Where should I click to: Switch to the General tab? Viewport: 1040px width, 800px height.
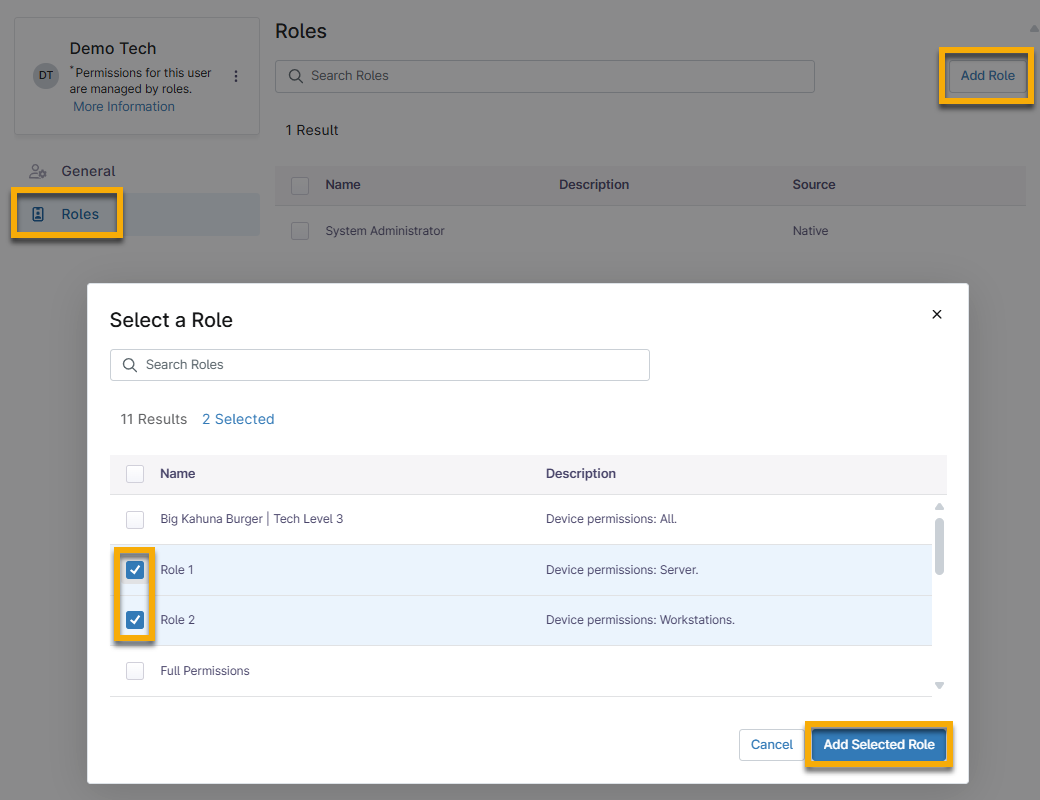[88, 171]
